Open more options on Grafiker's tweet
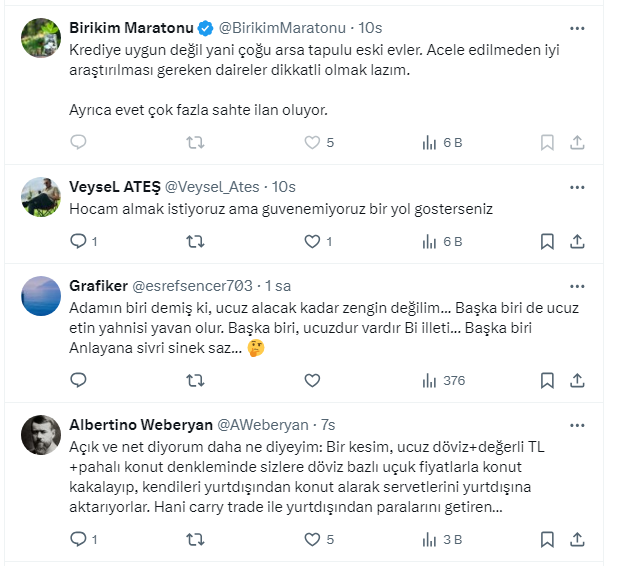The width and height of the screenshot is (630, 566). coord(578,285)
